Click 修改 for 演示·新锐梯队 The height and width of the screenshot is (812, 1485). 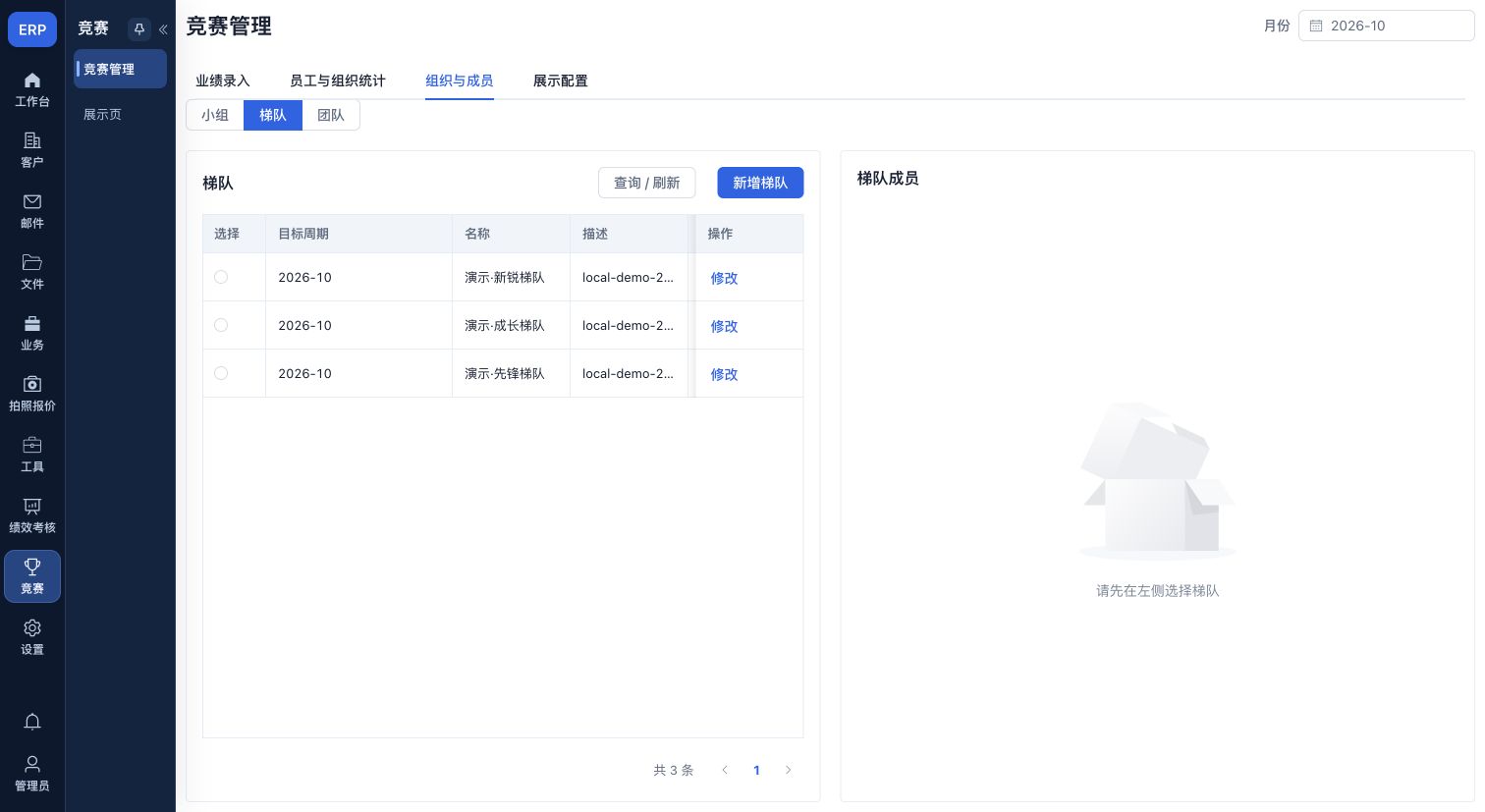(724, 278)
